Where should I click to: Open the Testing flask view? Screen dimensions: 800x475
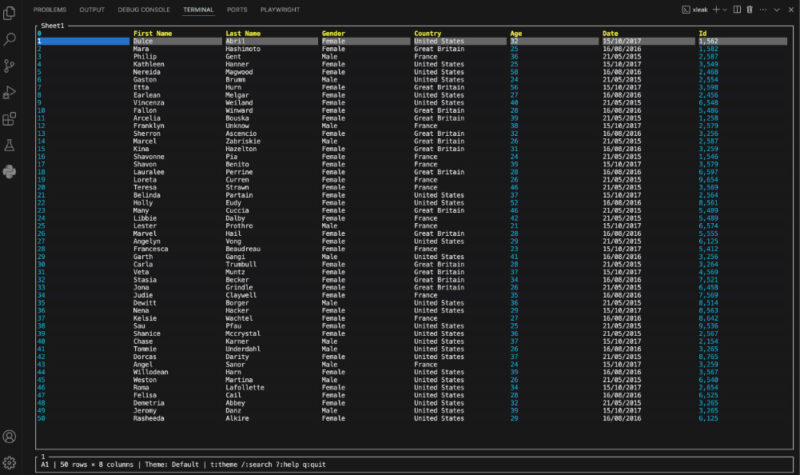point(9,145)
